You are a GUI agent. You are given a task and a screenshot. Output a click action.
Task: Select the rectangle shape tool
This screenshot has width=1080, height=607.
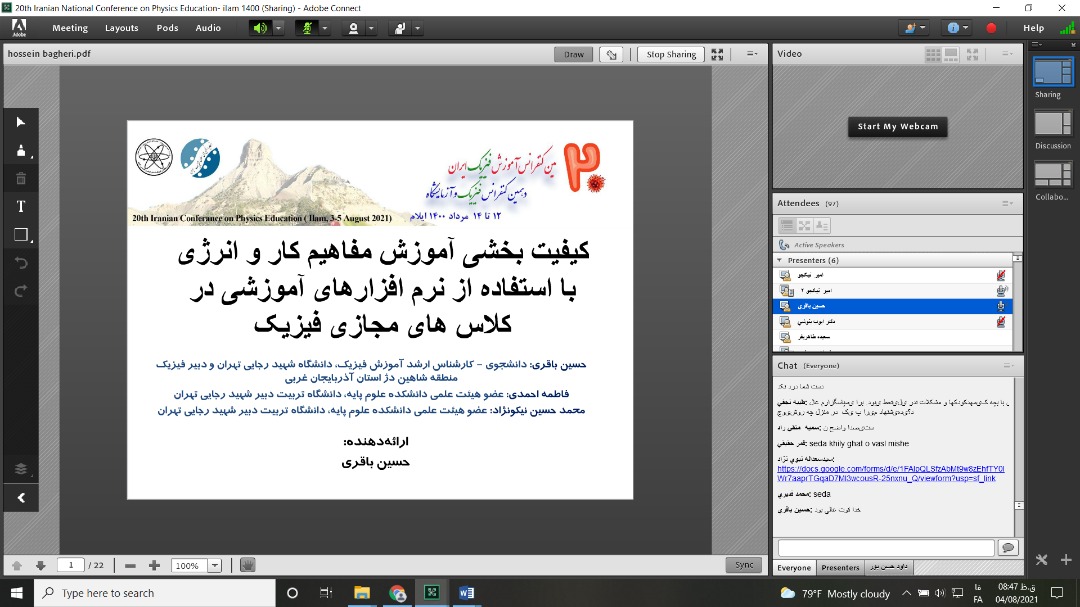[21, 235]
